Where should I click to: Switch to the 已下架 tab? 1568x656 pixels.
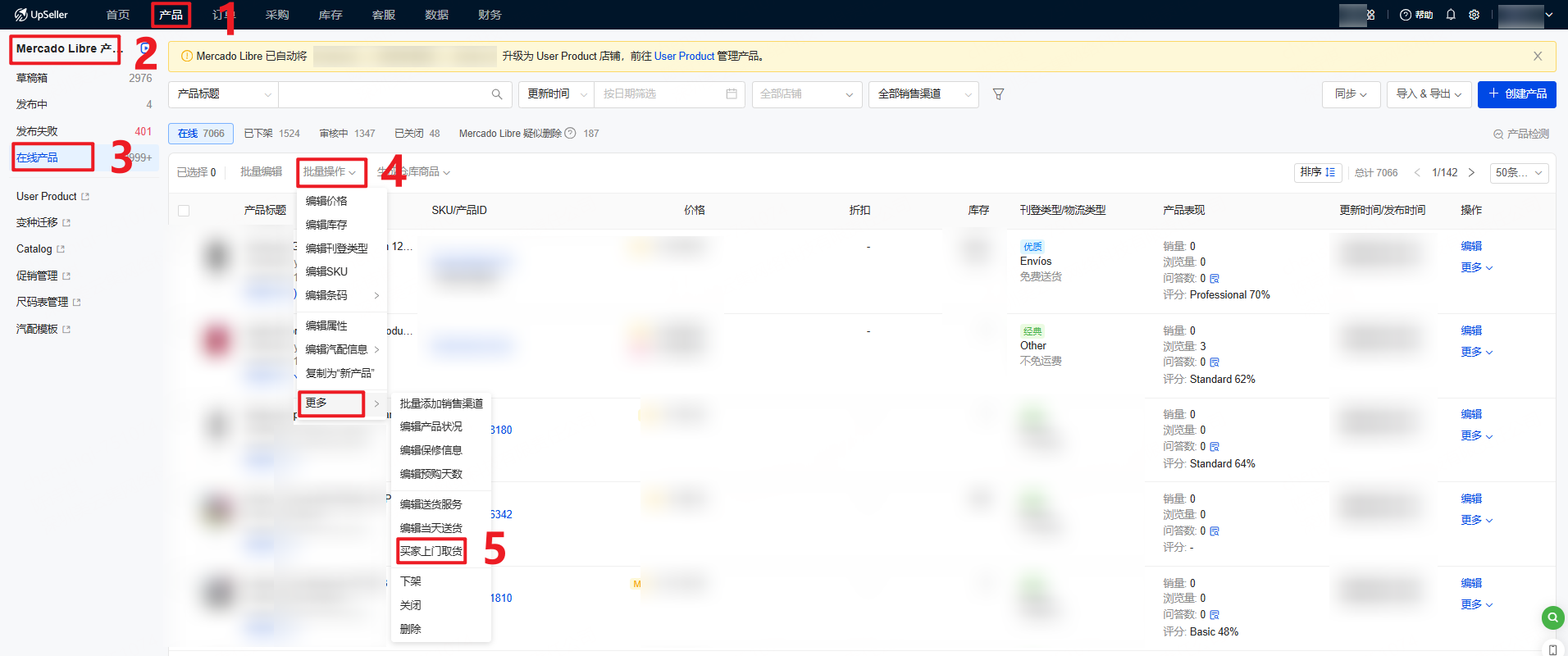(x=272, y=134)
